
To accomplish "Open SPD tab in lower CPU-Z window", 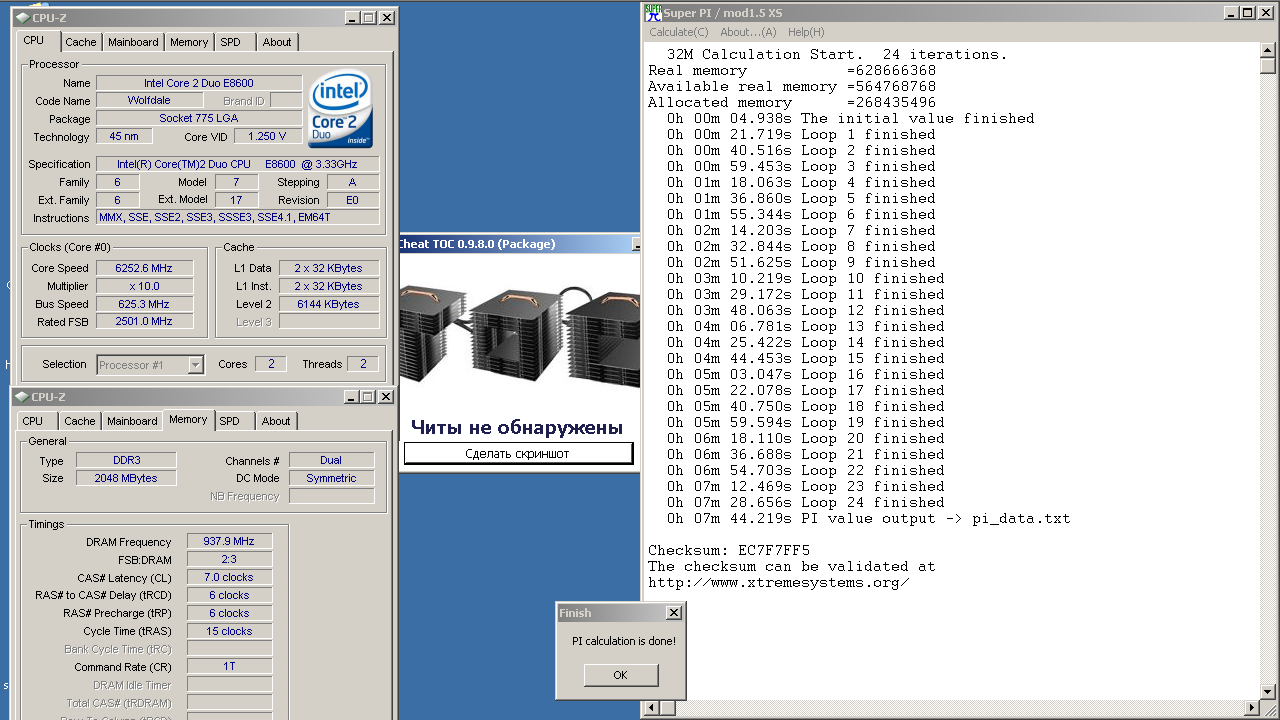I will [229, 421].
